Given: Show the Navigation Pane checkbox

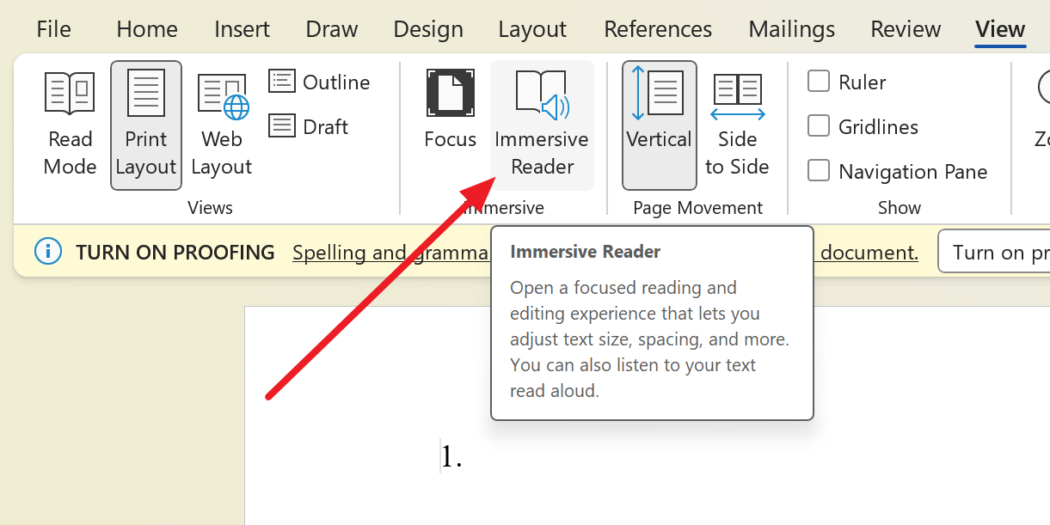Looking at the screenshot, I should 819,172.
